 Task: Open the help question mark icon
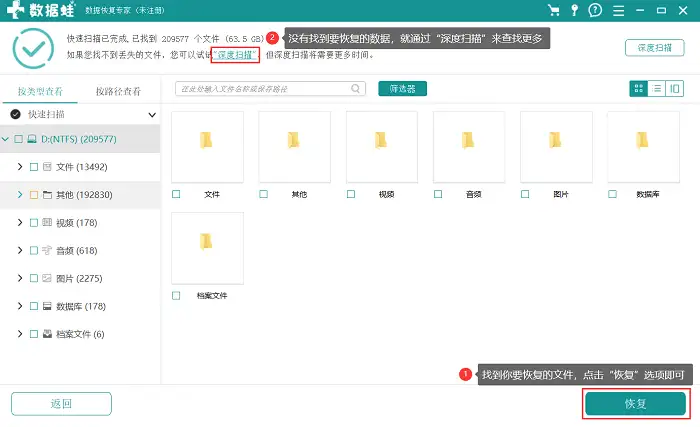[x=595, y=10]
